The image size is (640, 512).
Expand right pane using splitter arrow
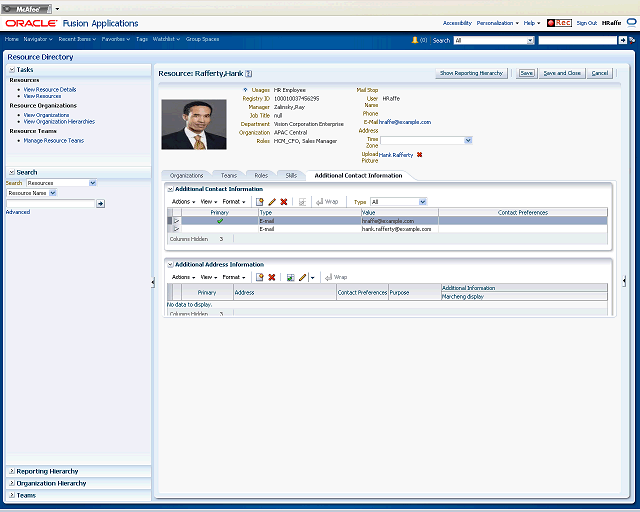[x=624, y=281]
